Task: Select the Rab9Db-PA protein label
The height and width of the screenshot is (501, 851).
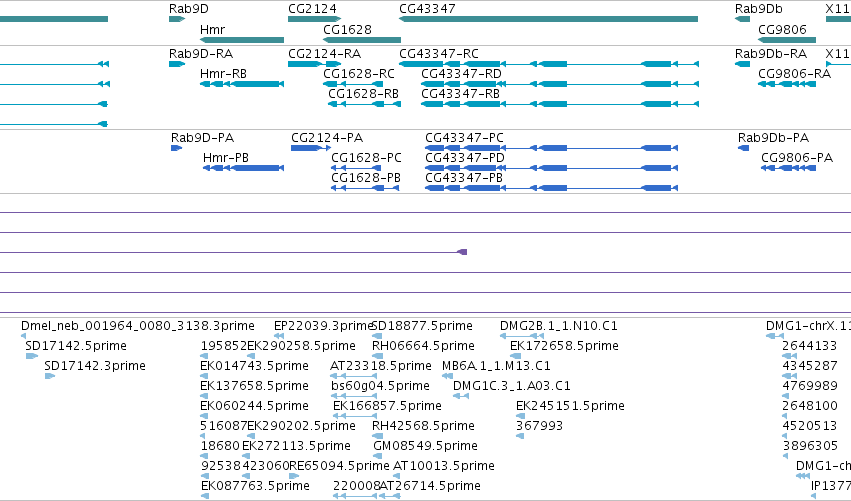Action: click(x=773, y=138)
